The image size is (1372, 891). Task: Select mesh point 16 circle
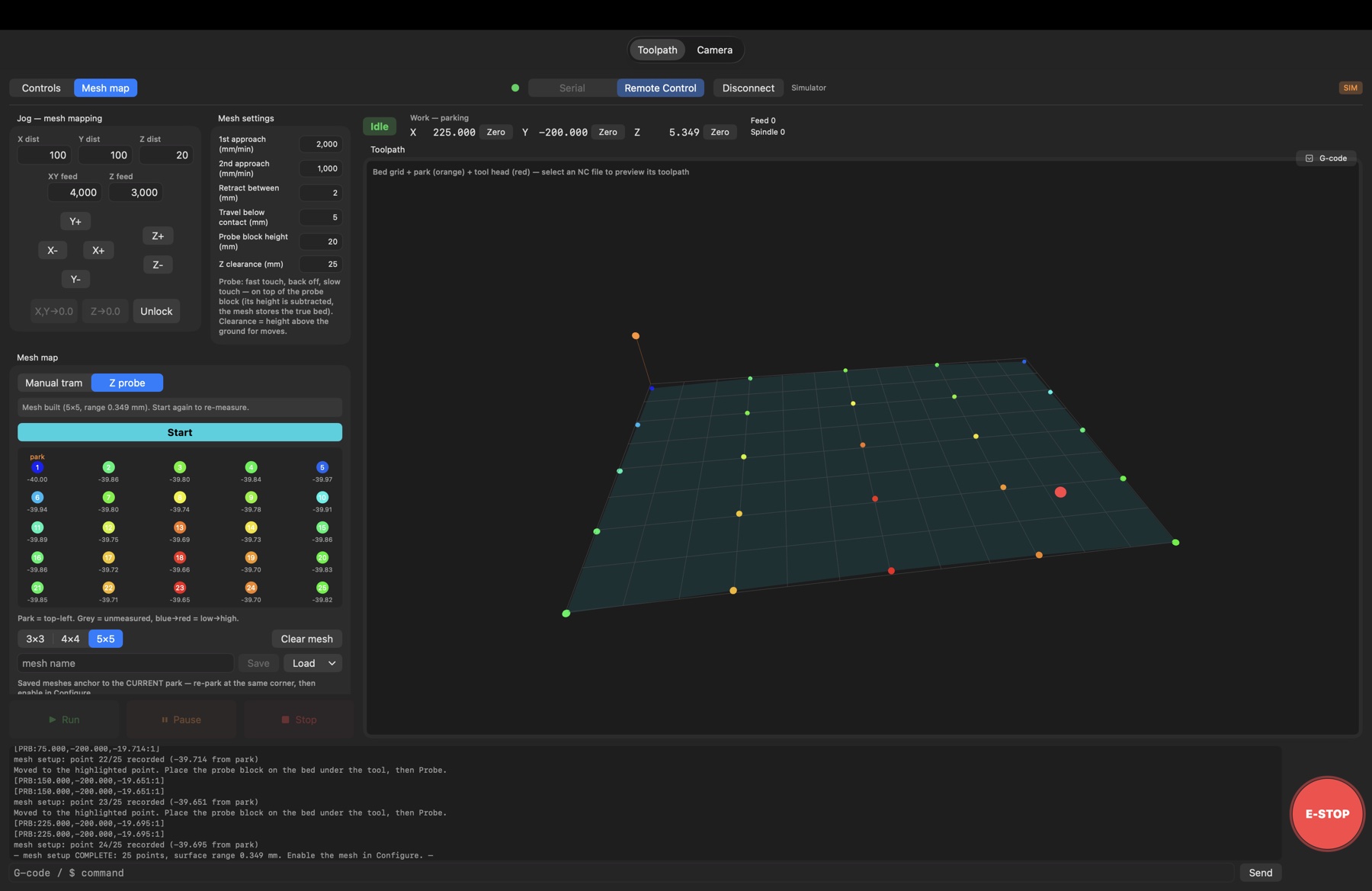(37, 557)
